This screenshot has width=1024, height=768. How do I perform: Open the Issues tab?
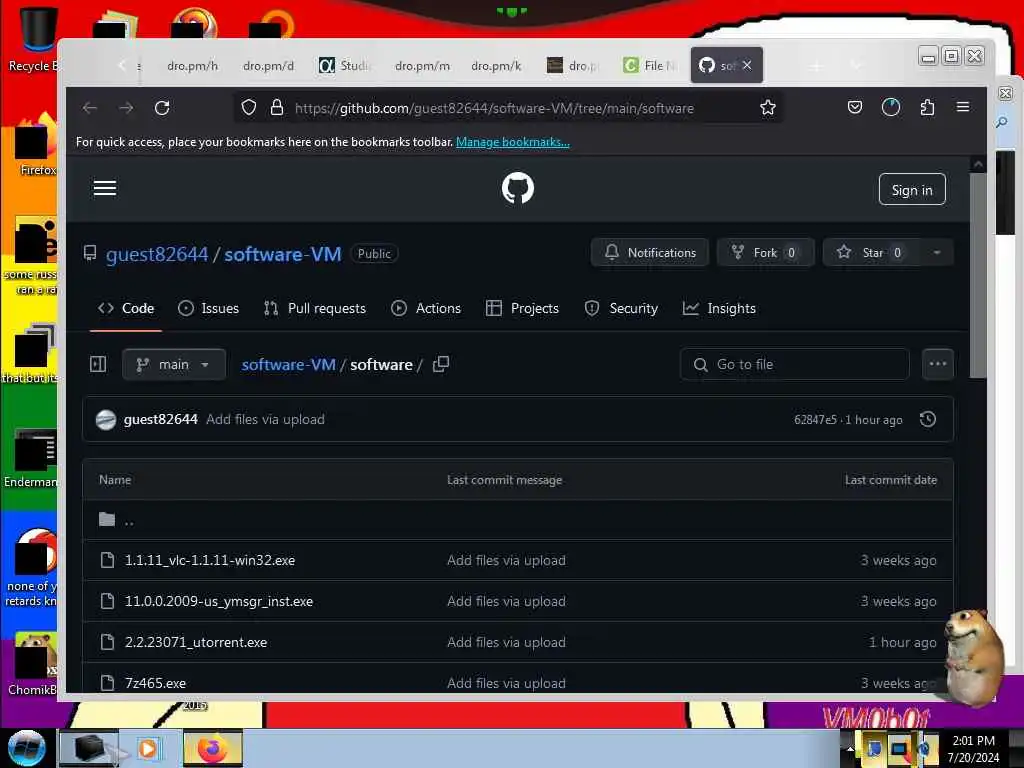[208, 308]
